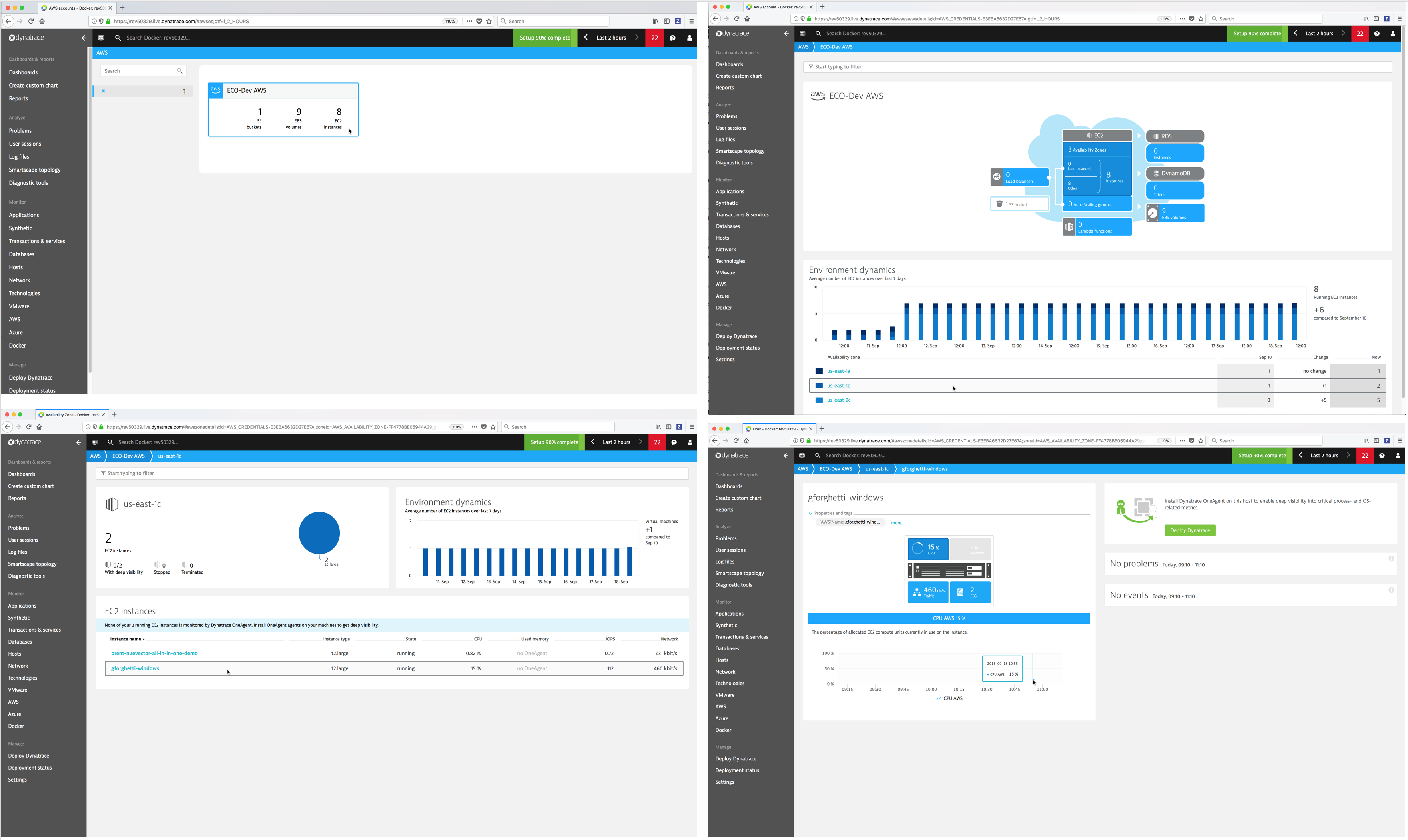This screenshot has width=1408, height=840.
Task: Collapse sidebar arrow in AWS accounts window
Action: click(x=84, y=38)
